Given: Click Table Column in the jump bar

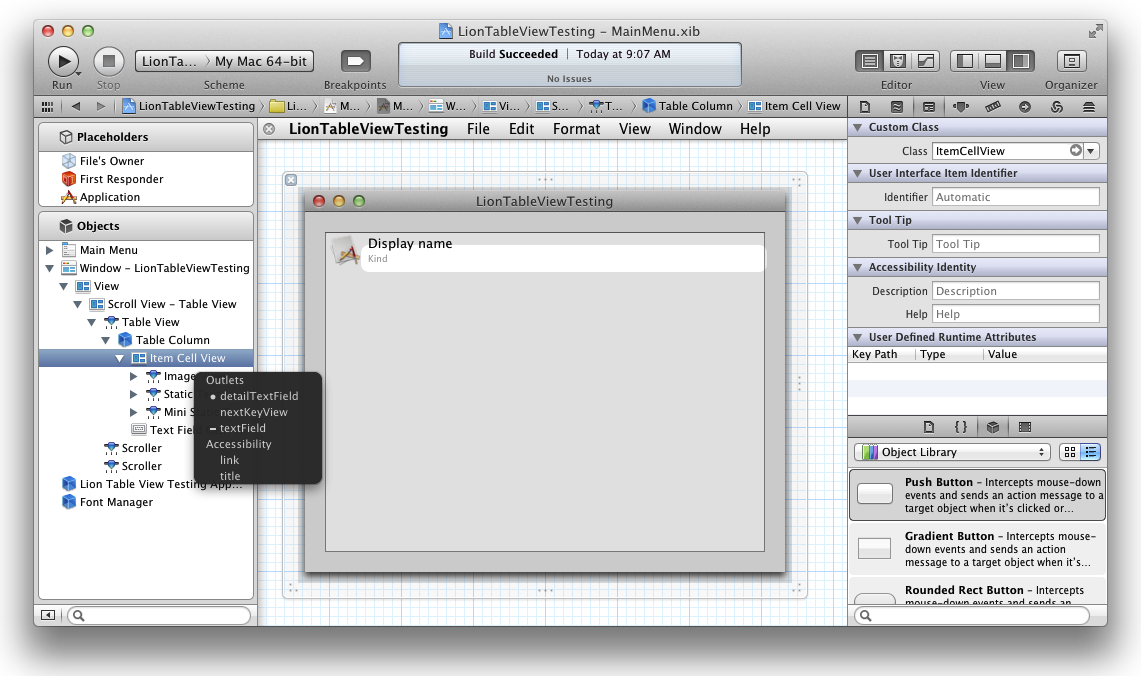Looking at the screenshot, I should [x=688, y=106].
